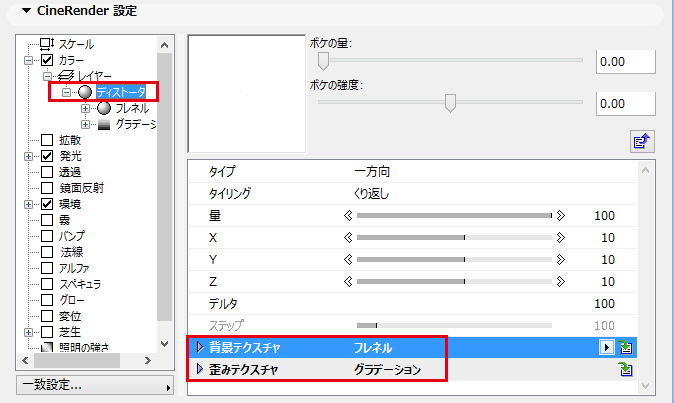Click the フレネル sphere icon

point(104,108)
